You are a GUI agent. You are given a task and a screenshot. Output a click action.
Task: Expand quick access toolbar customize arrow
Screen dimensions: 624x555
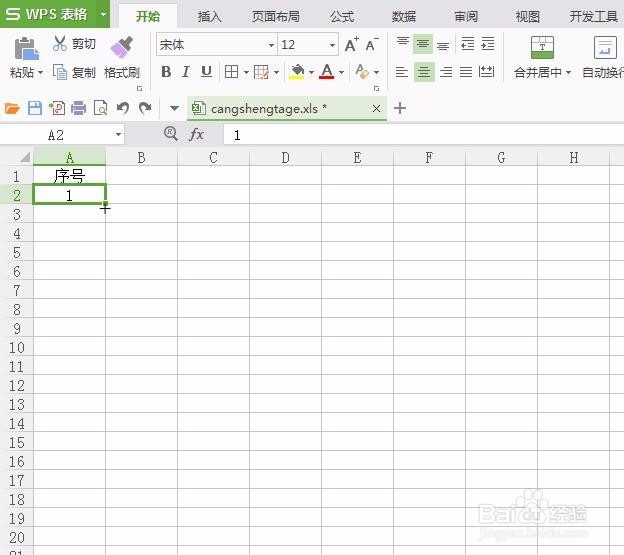coord(174,108)
